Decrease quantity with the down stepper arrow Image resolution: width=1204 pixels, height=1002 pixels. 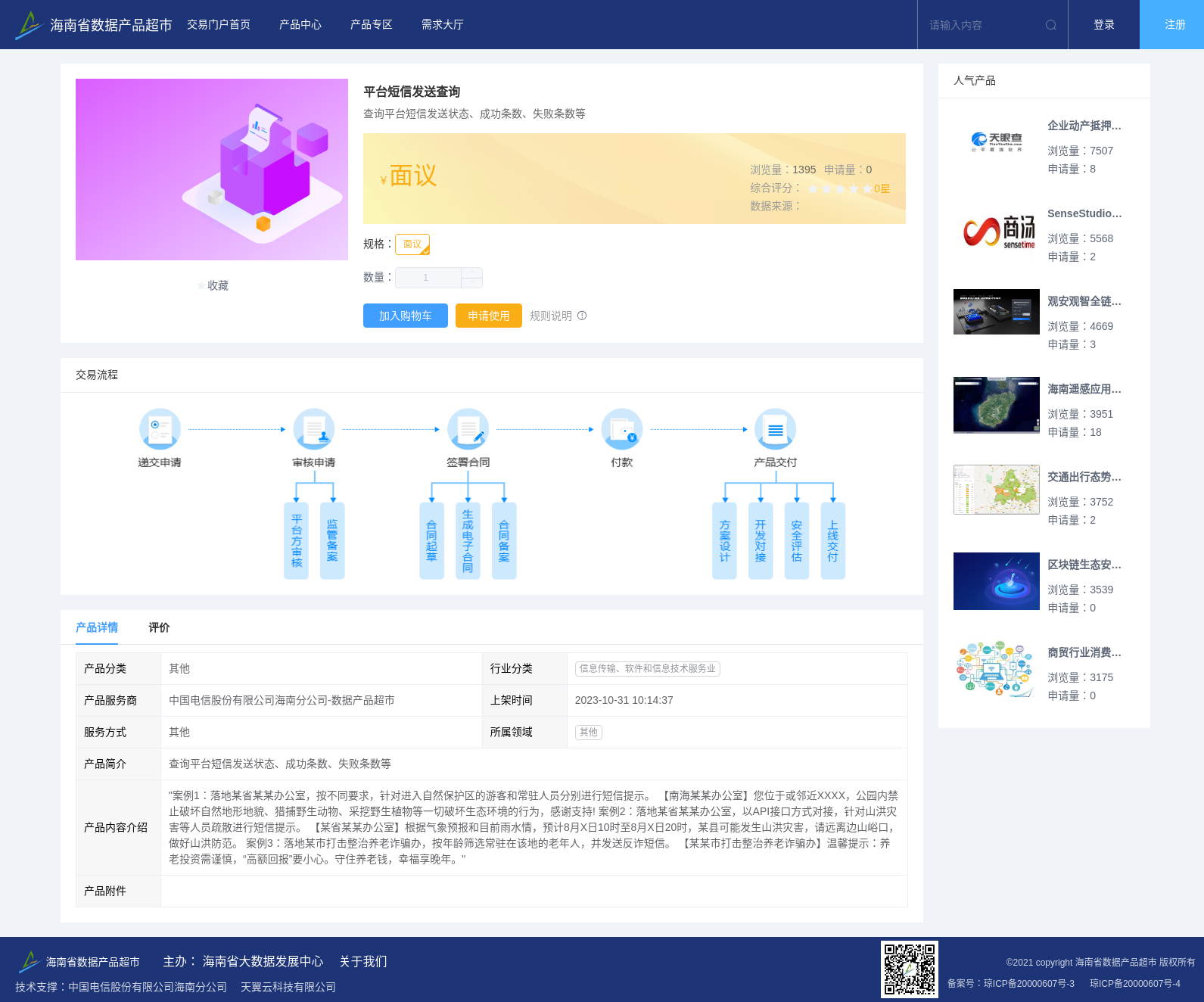(472, 283)
